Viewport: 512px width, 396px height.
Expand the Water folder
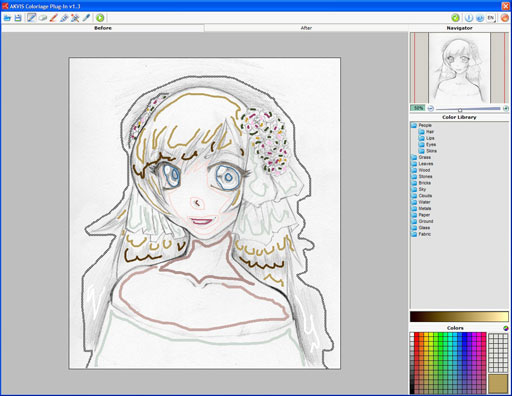[x=421, y=202]
